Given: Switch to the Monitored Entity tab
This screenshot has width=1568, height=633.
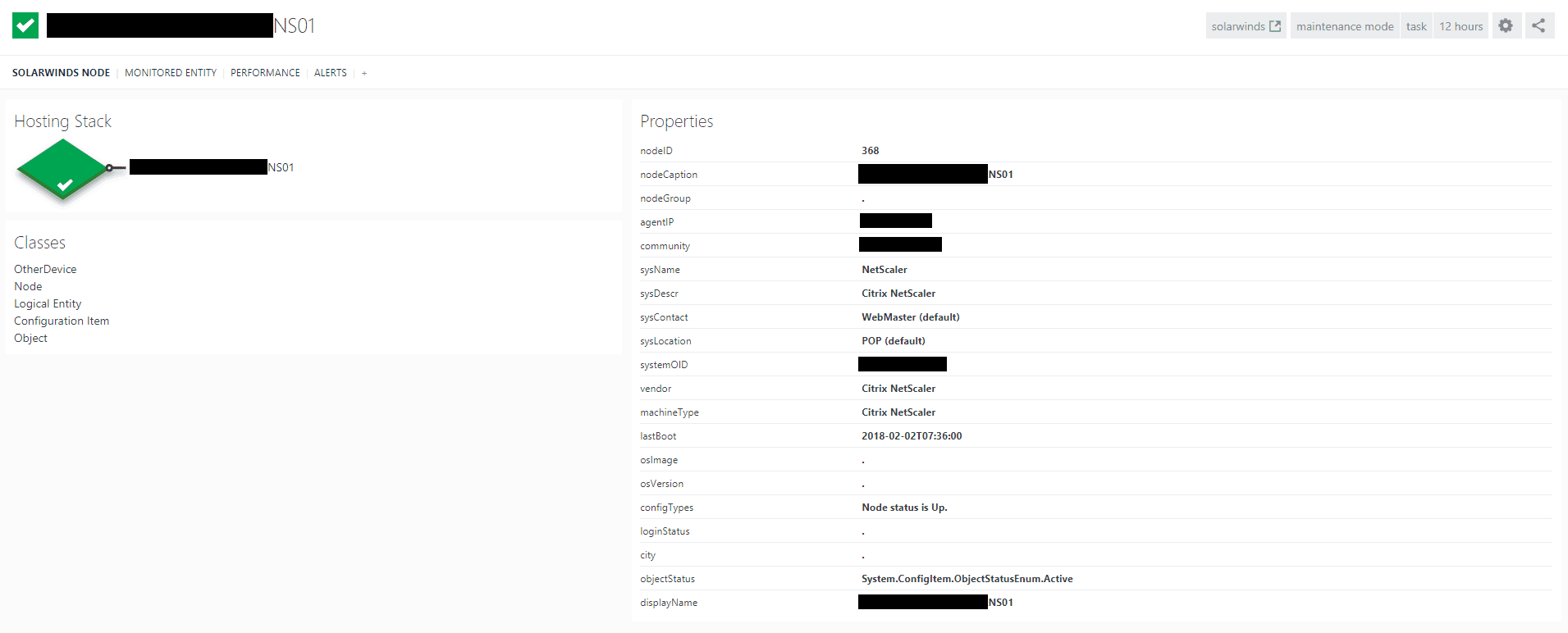Looking at the screenshot, I should point(171,73).
